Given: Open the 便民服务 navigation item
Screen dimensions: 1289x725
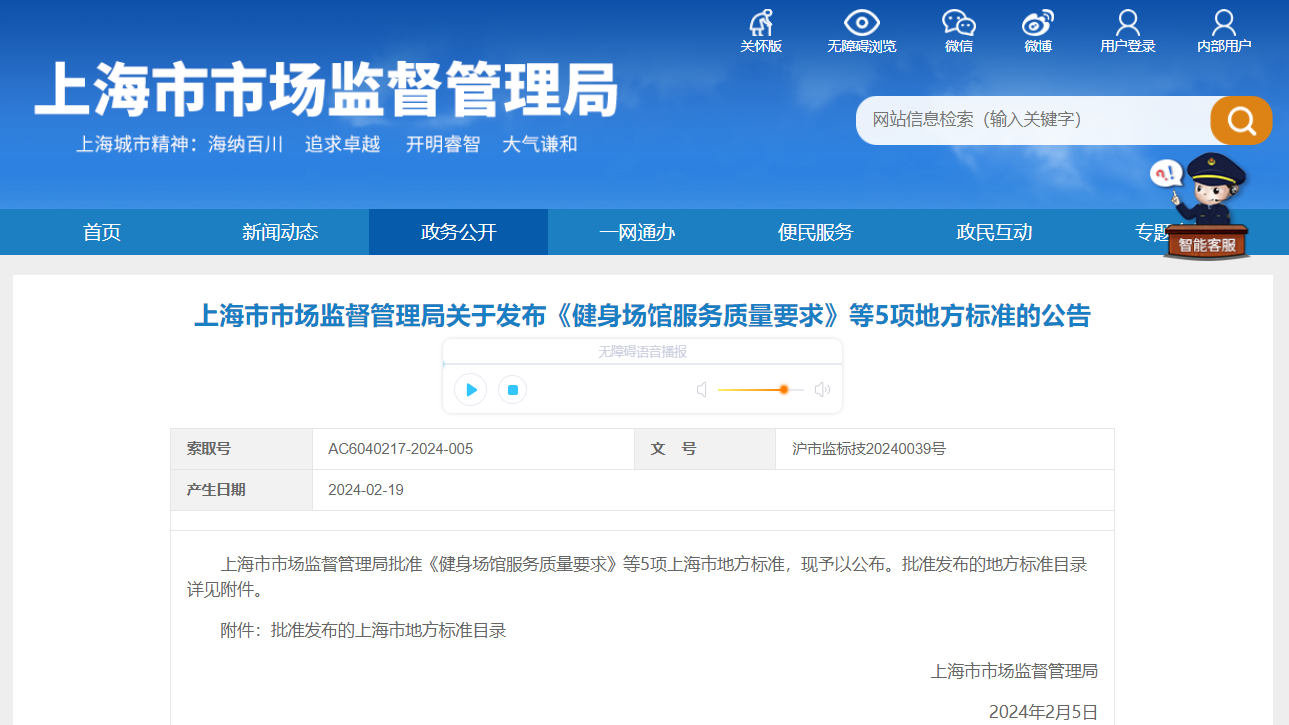Looking at the screenshot, I should click(x=815, y=232).
